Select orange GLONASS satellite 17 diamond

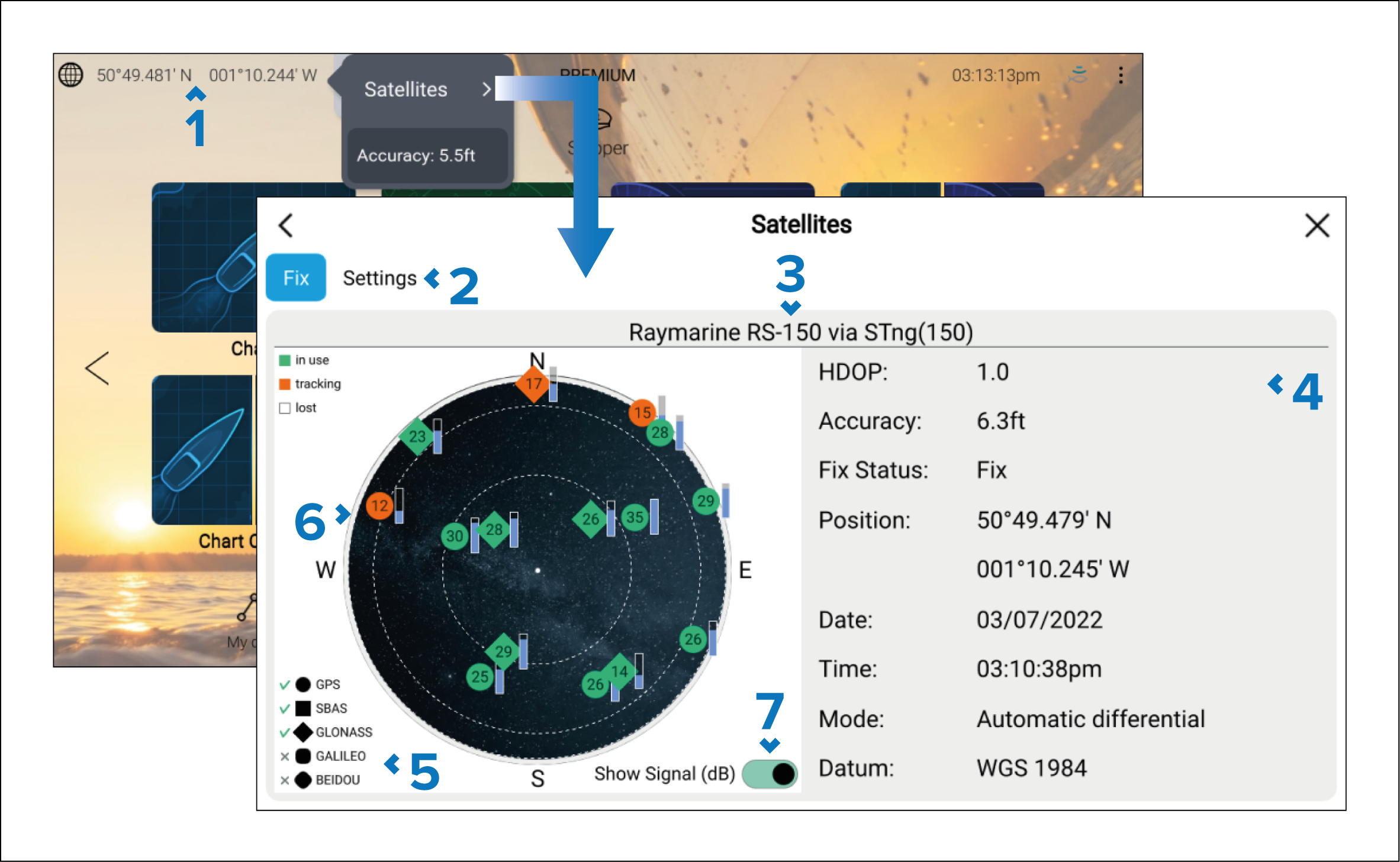[533, 383]
